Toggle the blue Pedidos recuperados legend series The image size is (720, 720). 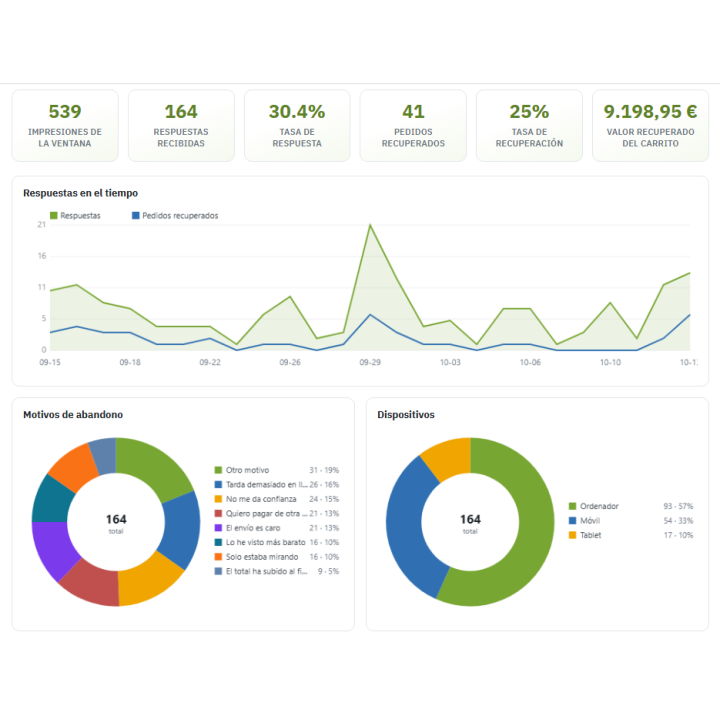point(175,215)
